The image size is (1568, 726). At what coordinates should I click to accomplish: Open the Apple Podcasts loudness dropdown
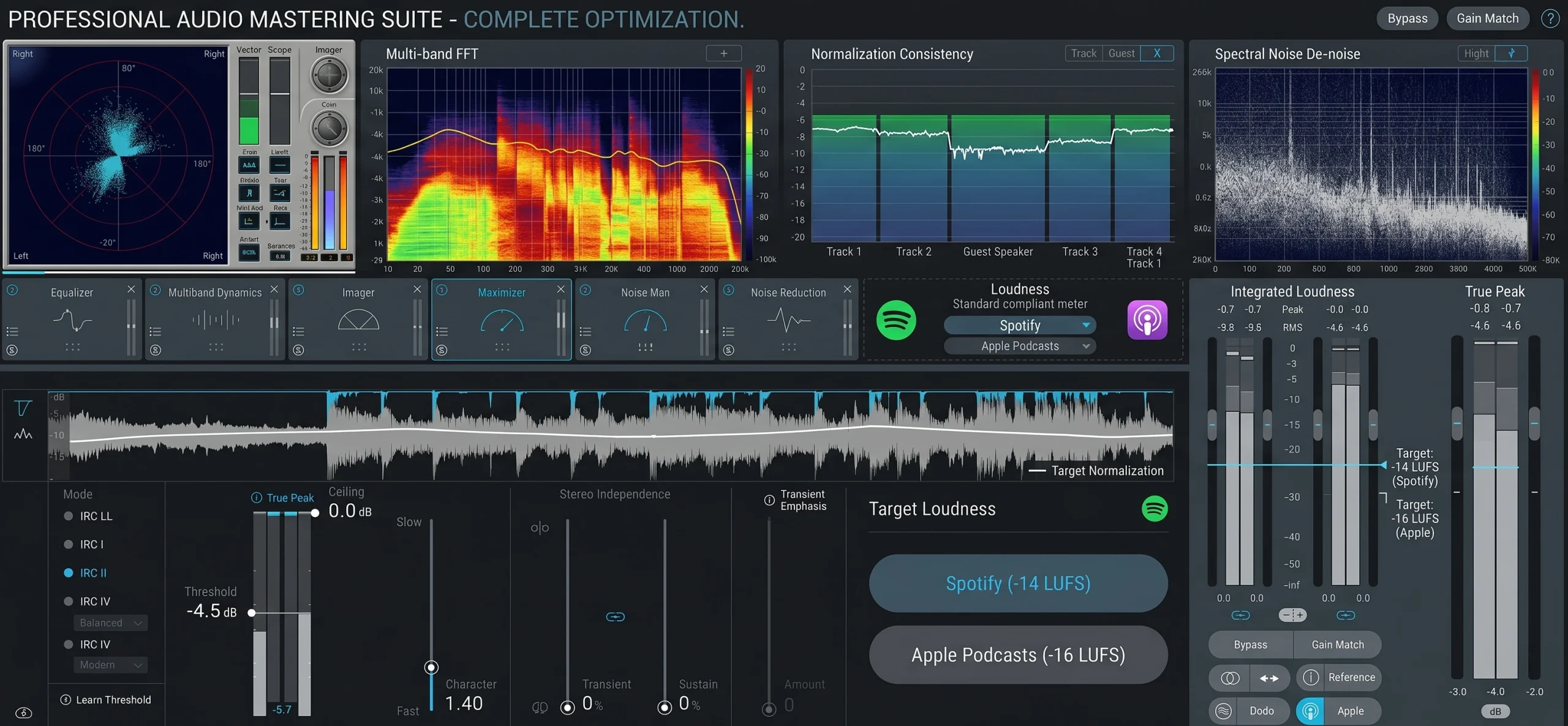1020,346
